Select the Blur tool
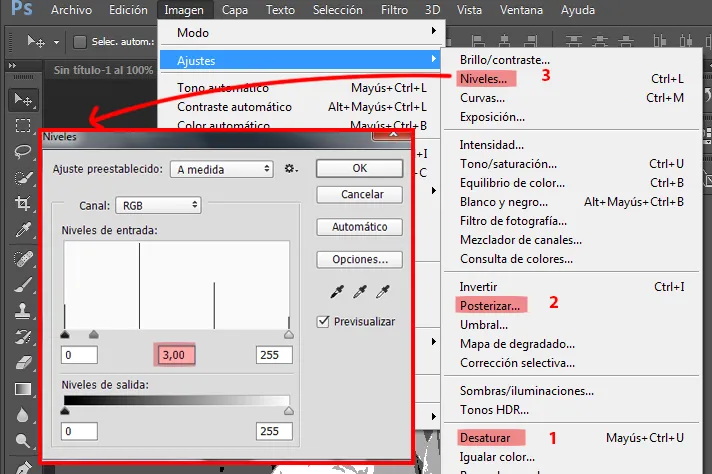The width and height of the screenshot is (712, 474). pyautogui.click(x=23, y=415)
